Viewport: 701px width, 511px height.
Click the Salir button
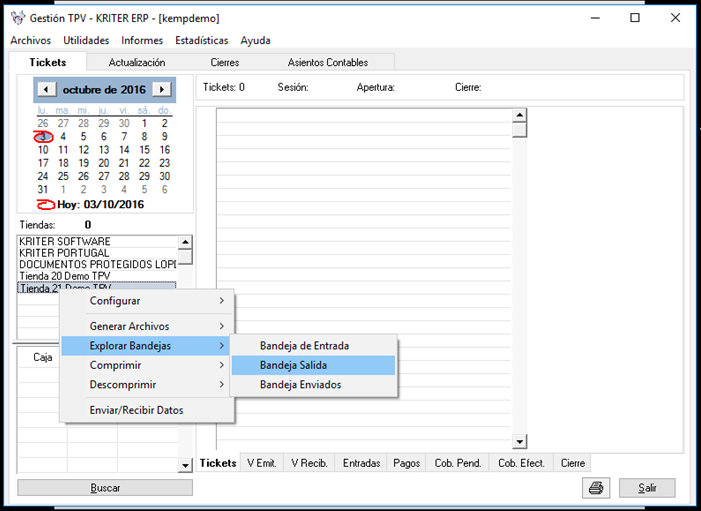coord(646,488)
